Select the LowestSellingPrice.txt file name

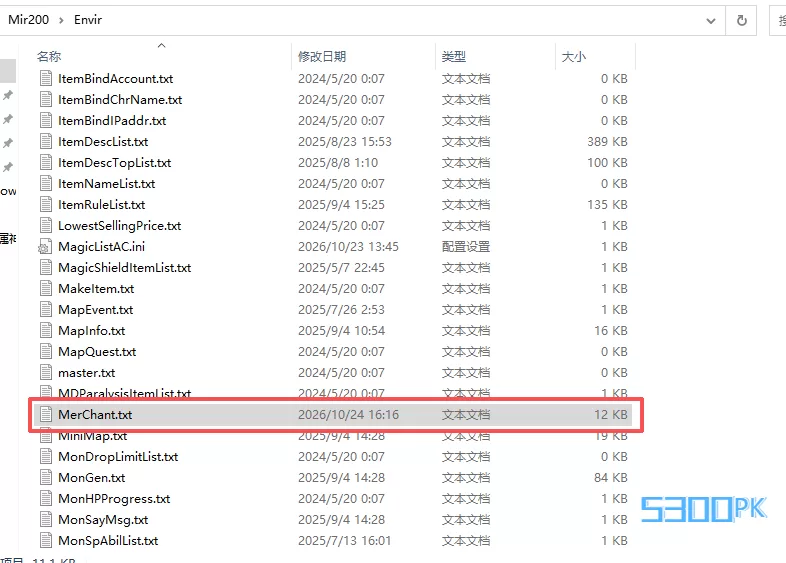pyautogui.click(x=120, y=226)
